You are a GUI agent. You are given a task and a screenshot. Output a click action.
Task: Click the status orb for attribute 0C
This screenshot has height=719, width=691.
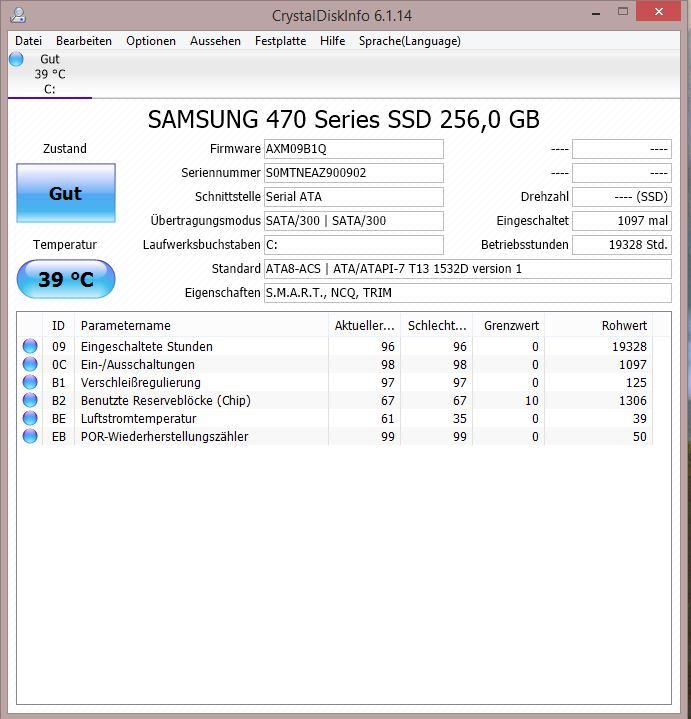[x=30, y=364]
